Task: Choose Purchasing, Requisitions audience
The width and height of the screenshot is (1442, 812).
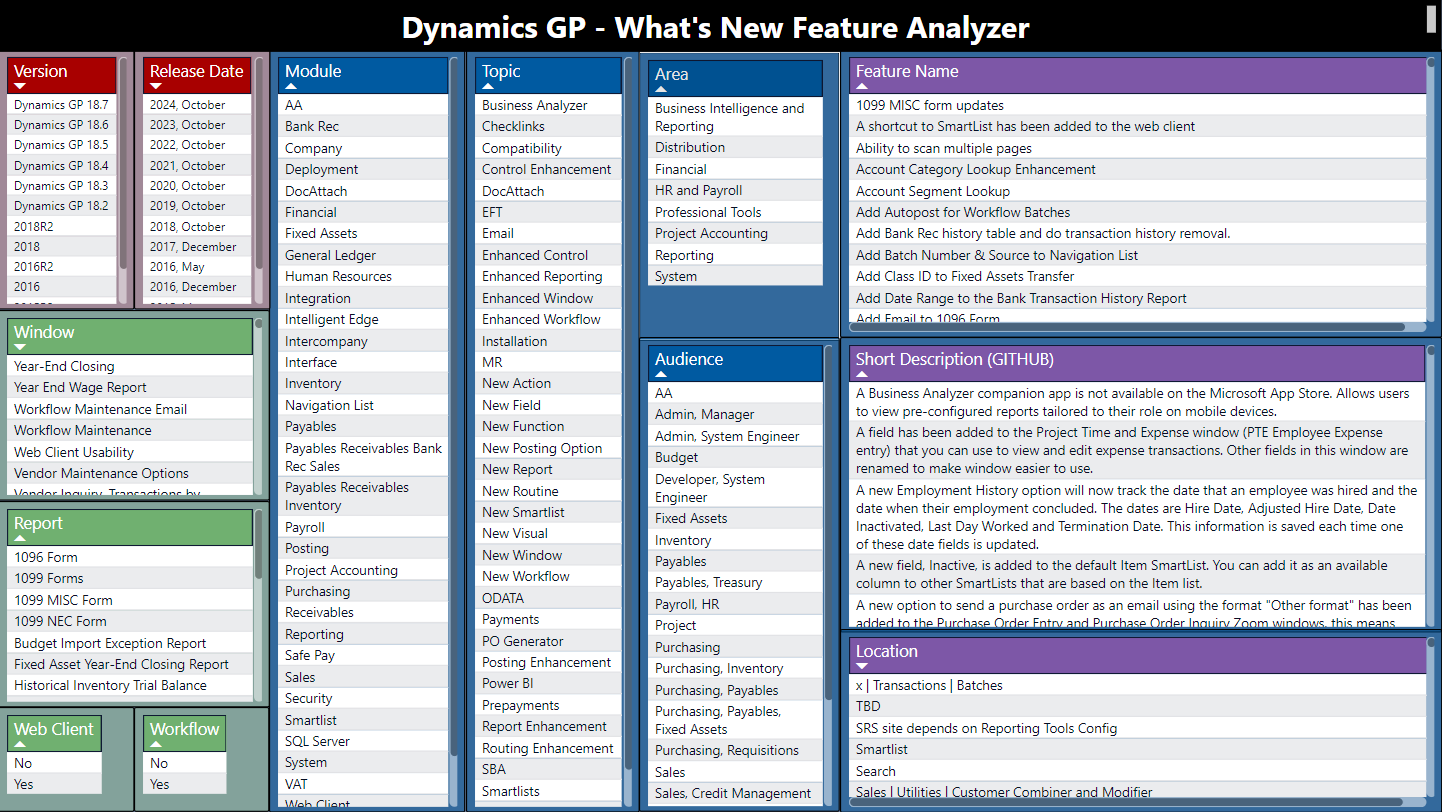Action: [x=735, y=750]
